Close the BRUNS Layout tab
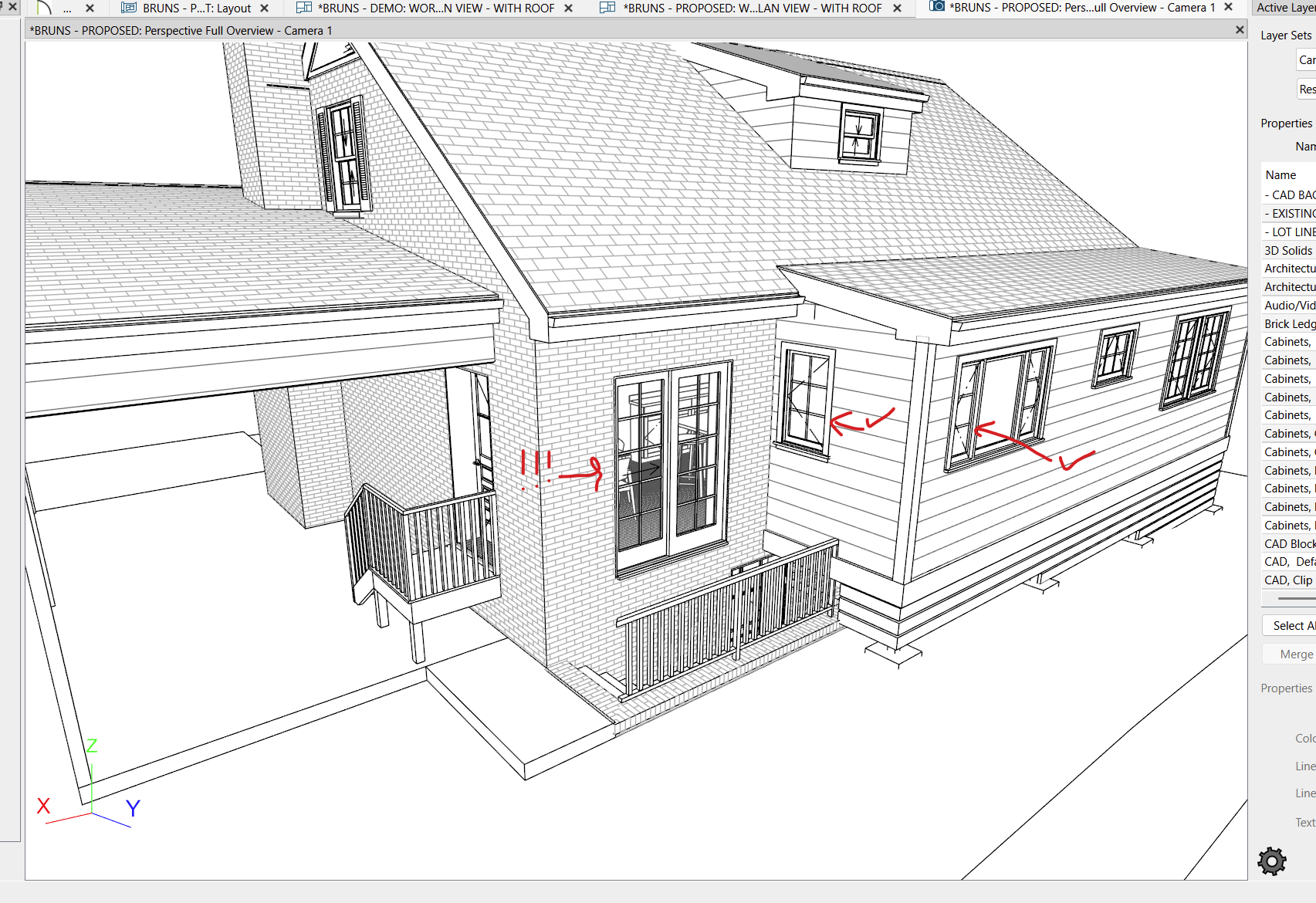The height and width of the screenshot is (903, 1316). pyautogui.click(x=265, y=8)
